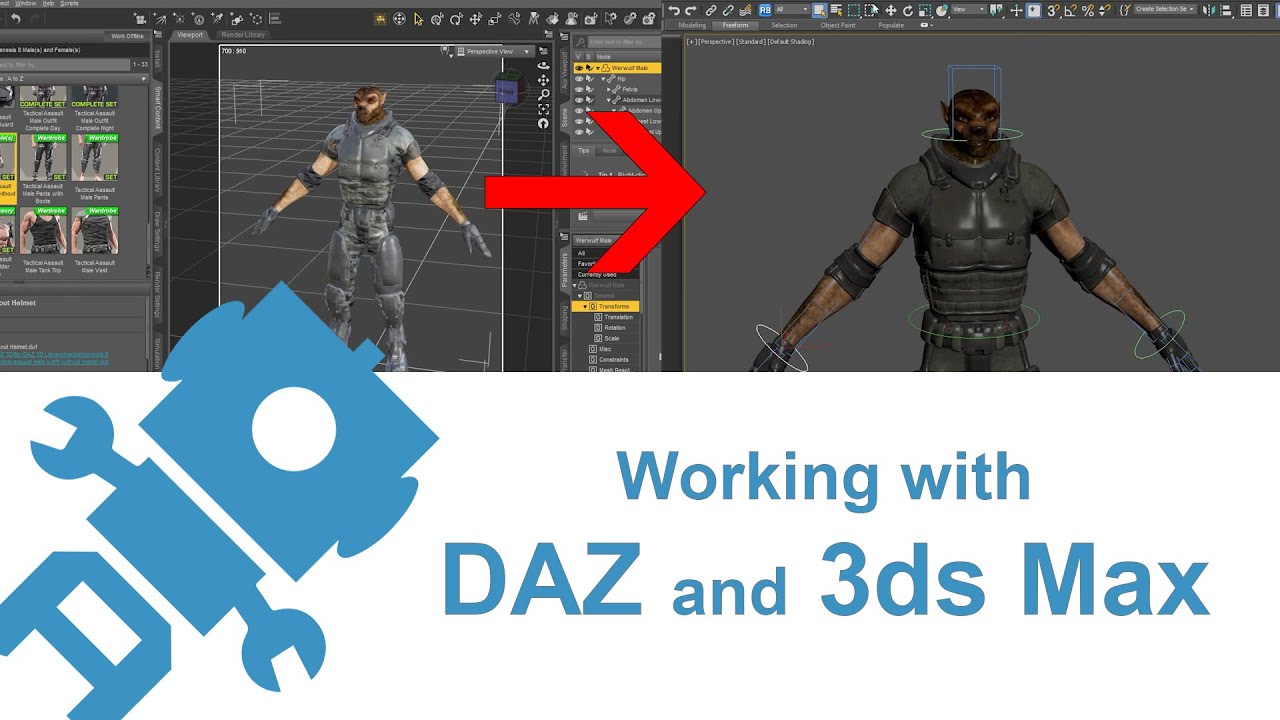
Task: Open DAZ Help menu
Action: (48, 3)
